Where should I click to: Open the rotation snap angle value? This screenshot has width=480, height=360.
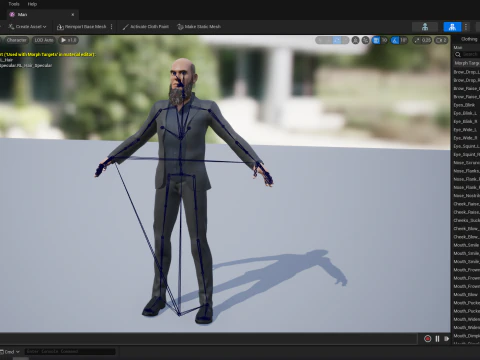point(404,40)
